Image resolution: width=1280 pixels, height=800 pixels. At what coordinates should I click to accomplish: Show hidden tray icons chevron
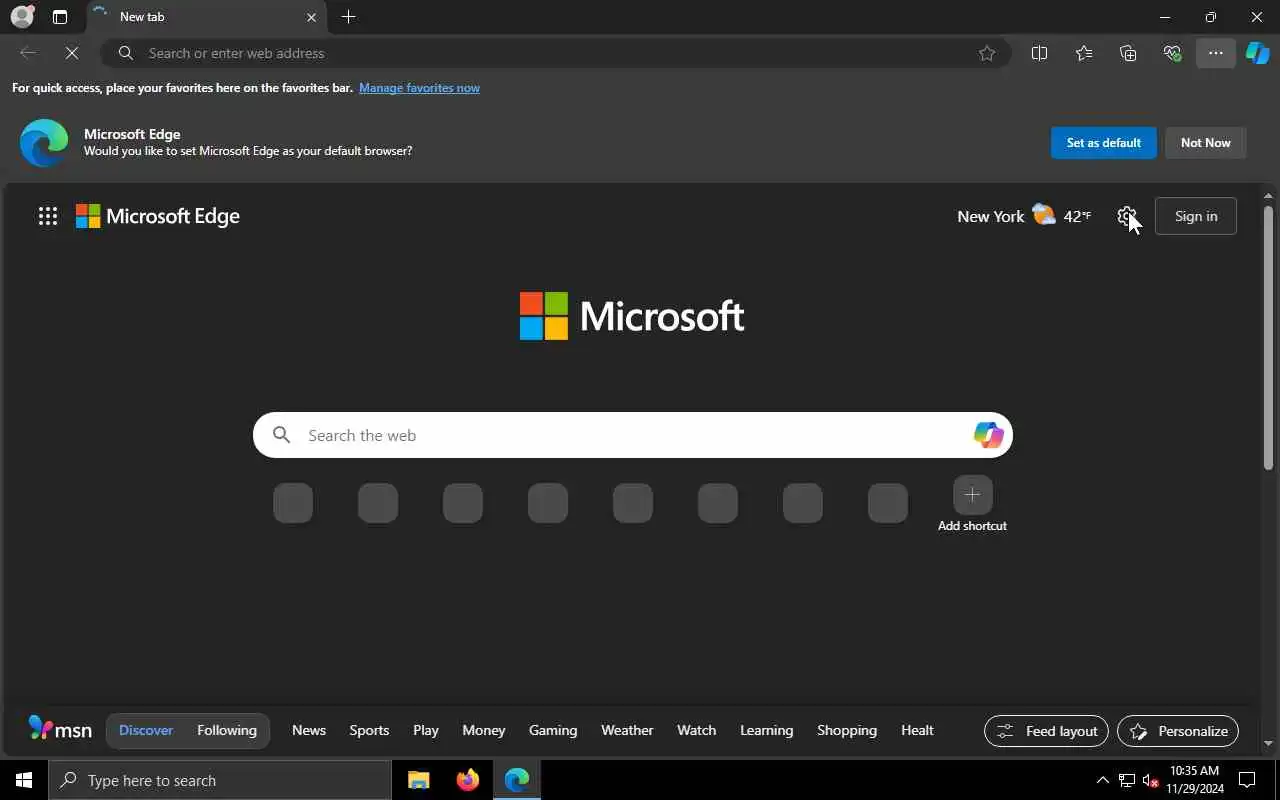pyautogui.click(x=1102, y=780)
